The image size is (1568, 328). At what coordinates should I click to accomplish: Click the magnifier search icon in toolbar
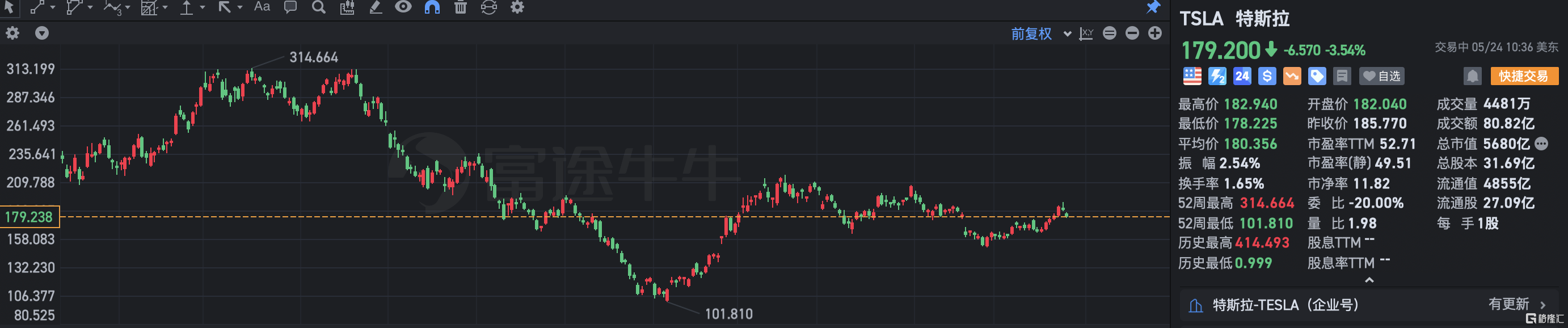click(318, 7)
